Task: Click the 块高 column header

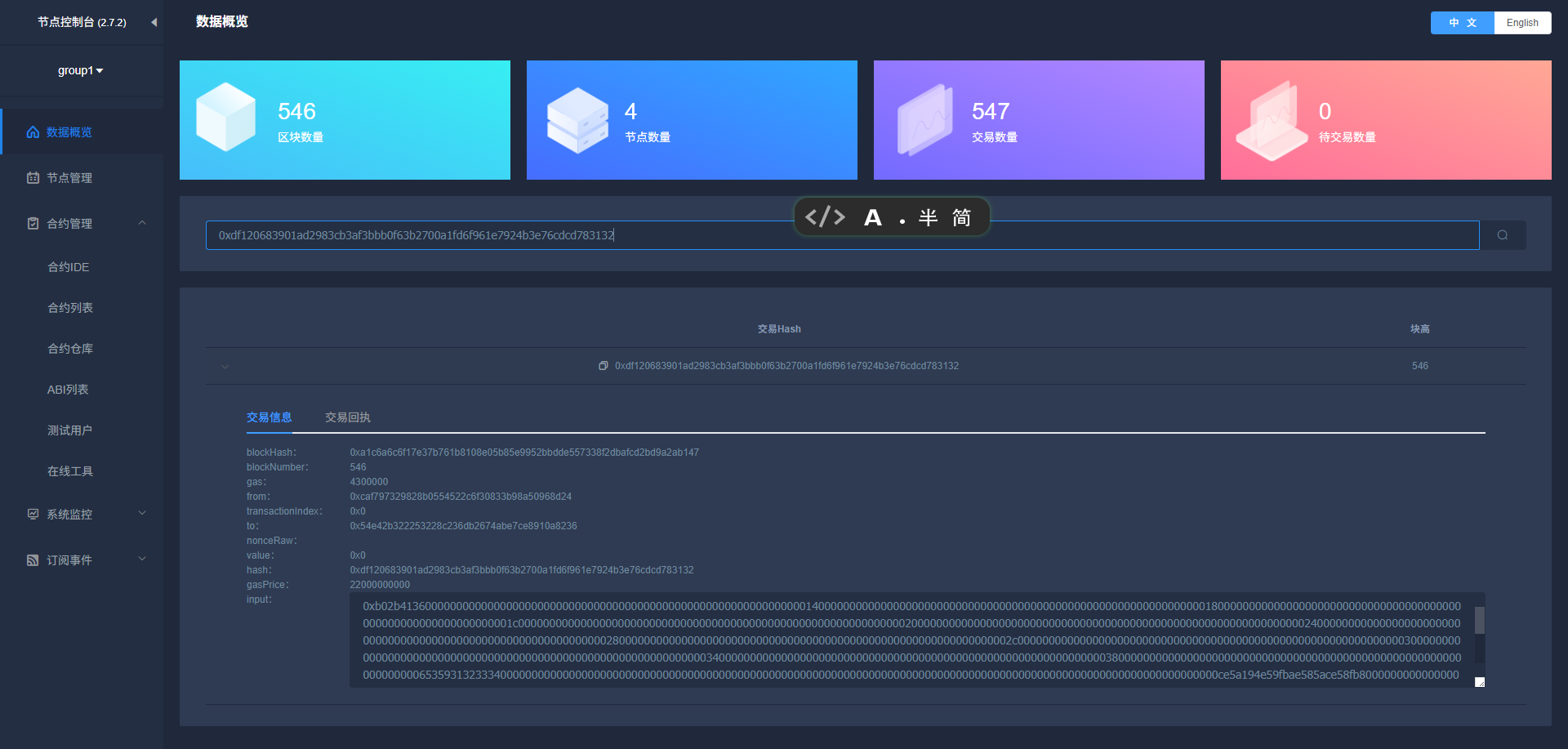Action: coord(1420,329)
